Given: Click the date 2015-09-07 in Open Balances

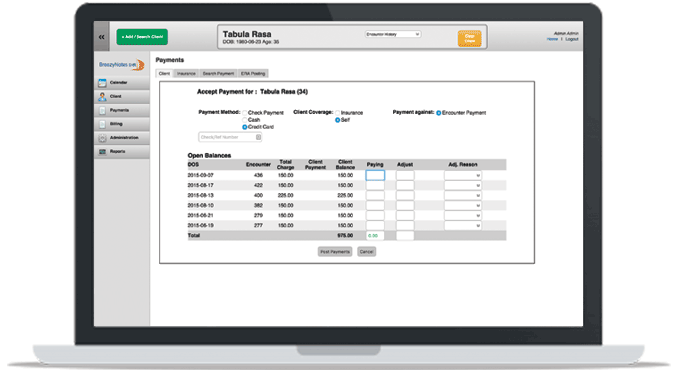Looking at the screenshot, I should point(201,176).
